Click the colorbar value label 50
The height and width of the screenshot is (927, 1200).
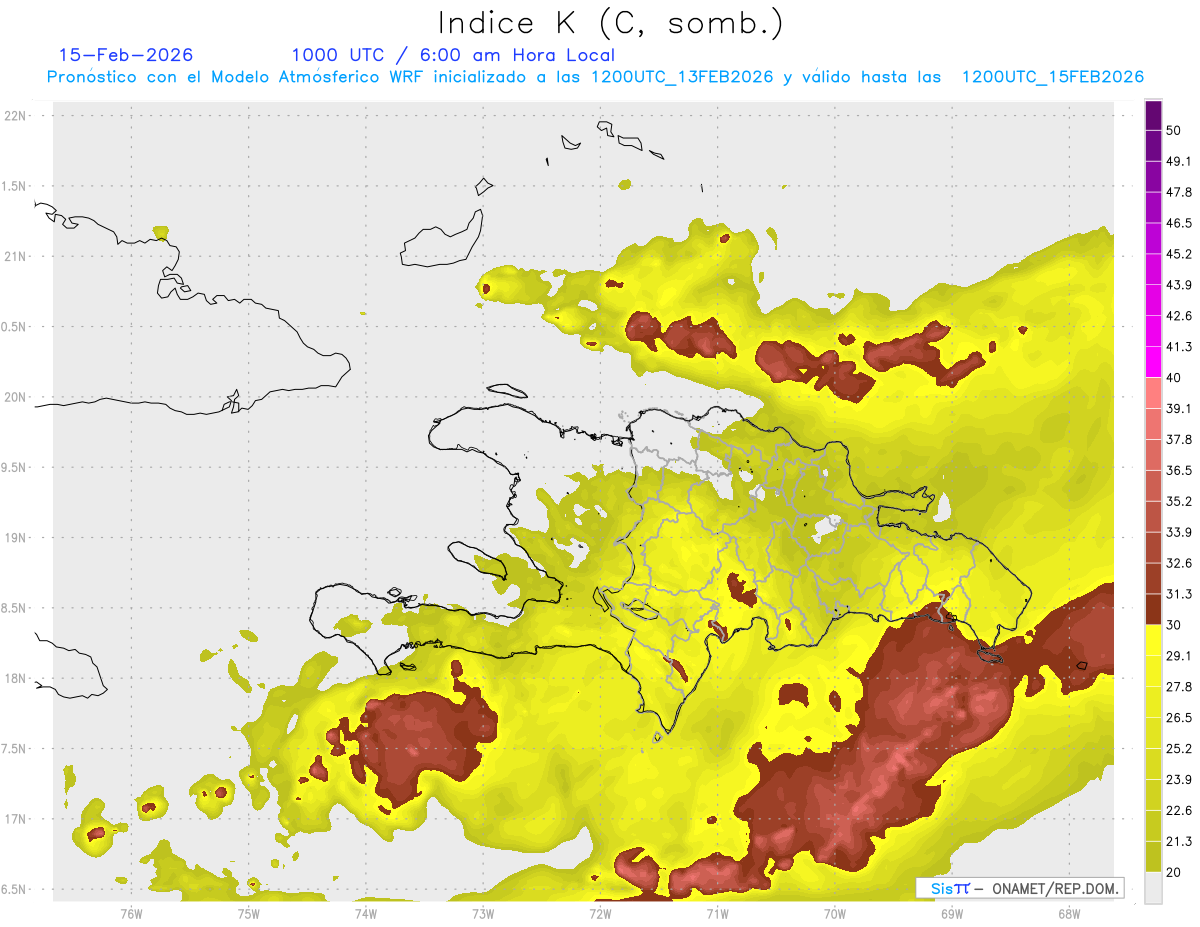1173,131
